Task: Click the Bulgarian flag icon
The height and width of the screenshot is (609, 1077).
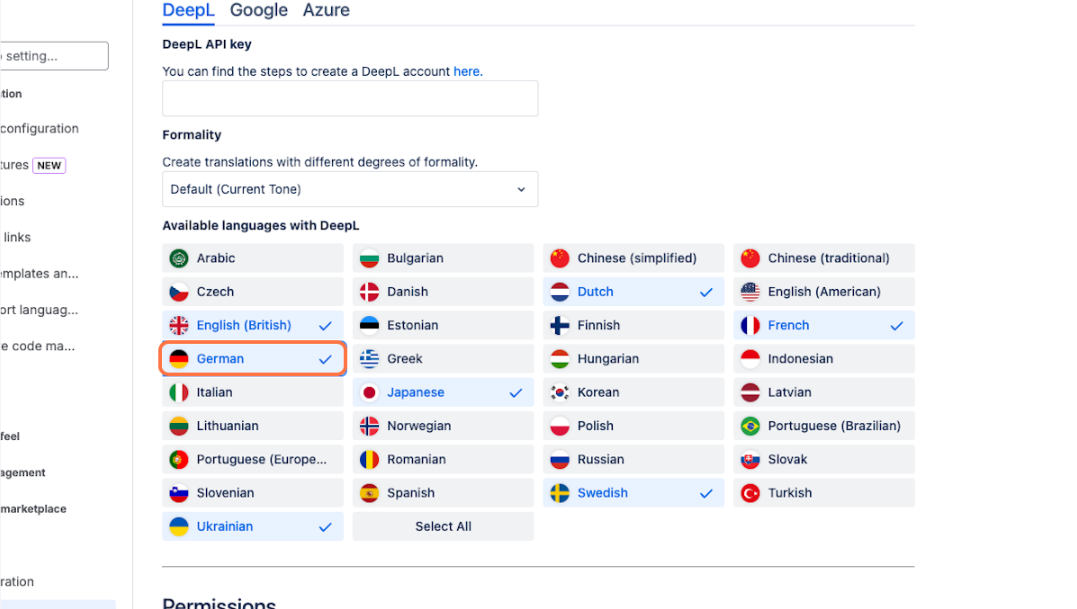Action: (x=369, y=258)
